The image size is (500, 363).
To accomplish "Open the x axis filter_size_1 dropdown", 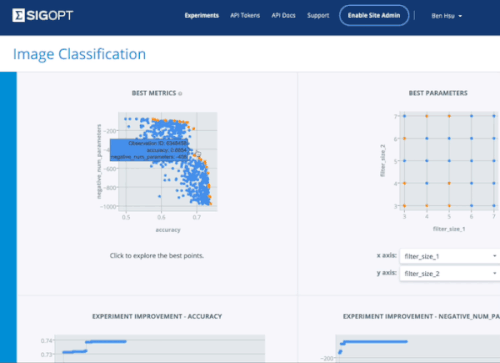I will coord(450,256).
